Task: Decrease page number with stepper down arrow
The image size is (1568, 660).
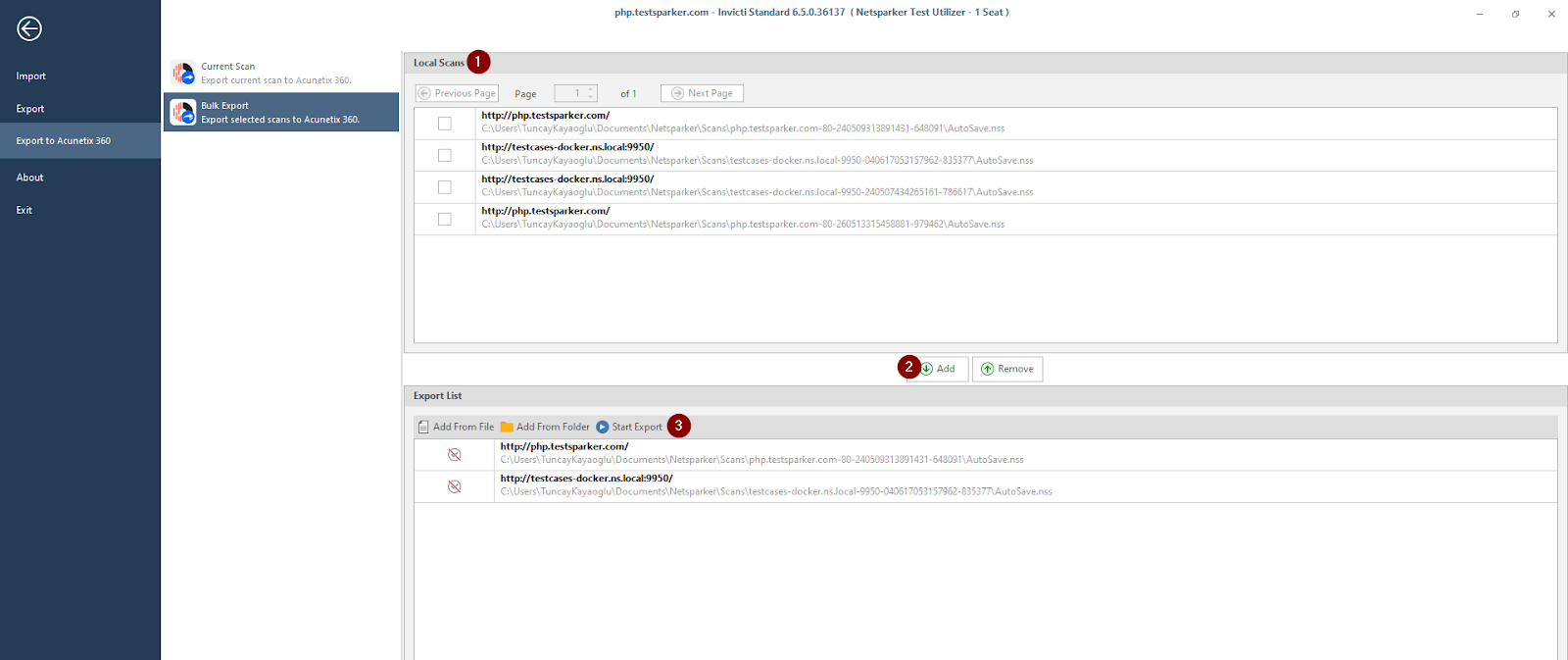Action: (x=591, y=97)
